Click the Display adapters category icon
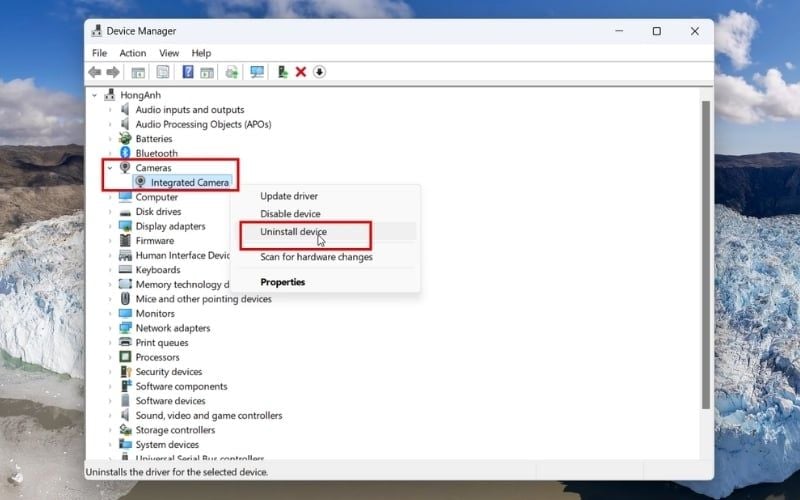 click(125, 226)
